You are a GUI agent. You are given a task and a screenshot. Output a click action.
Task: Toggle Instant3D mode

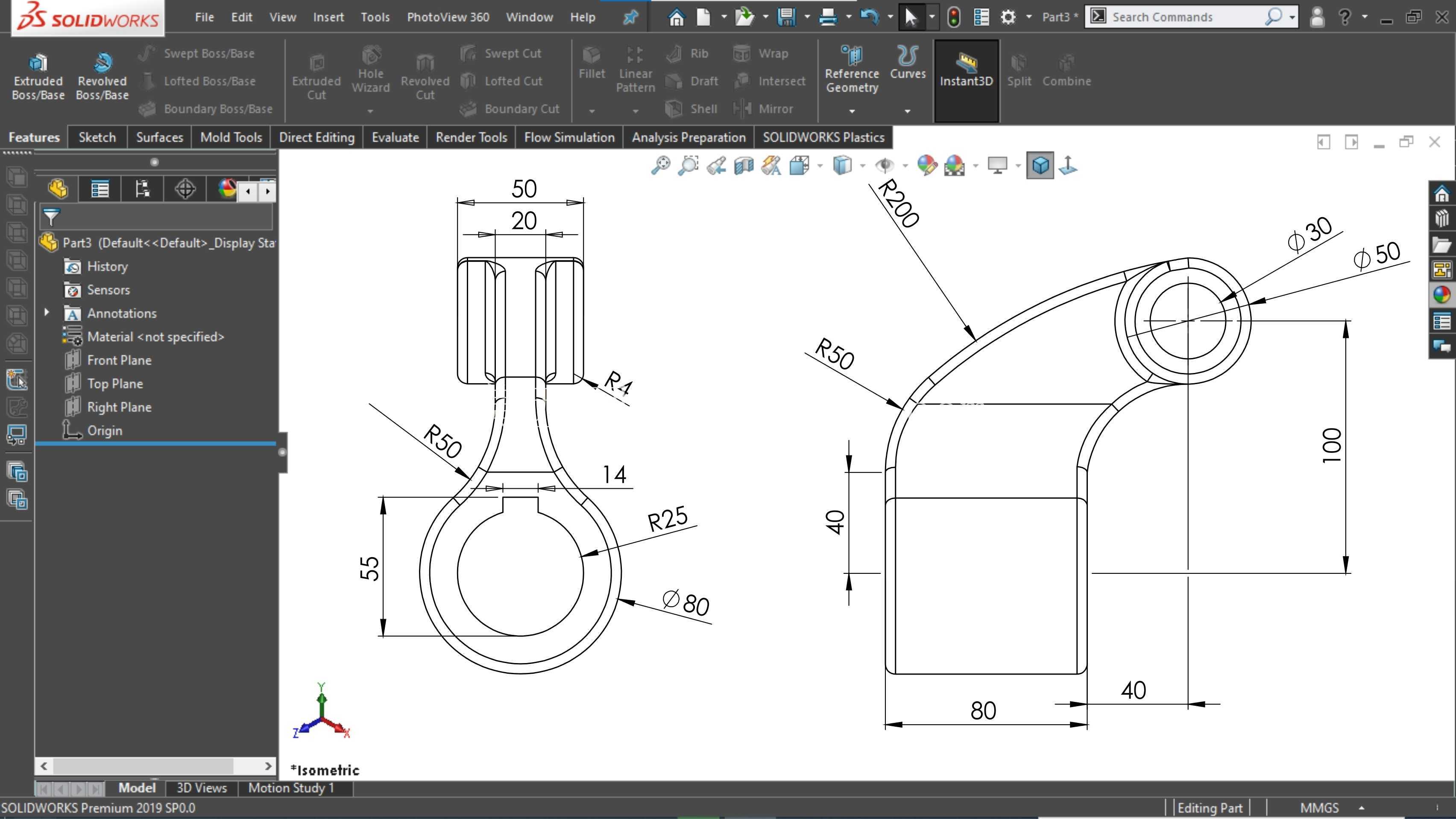click(966, 80)
